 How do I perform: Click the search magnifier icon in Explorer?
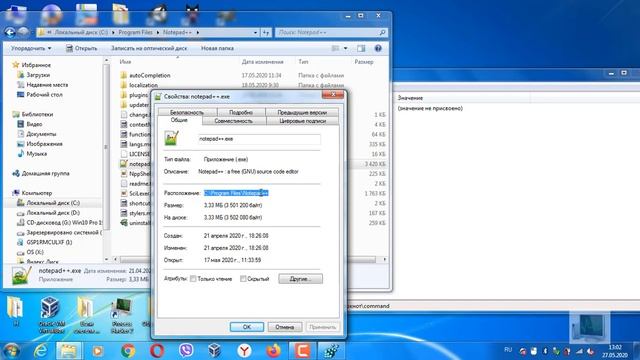[382, 32]
